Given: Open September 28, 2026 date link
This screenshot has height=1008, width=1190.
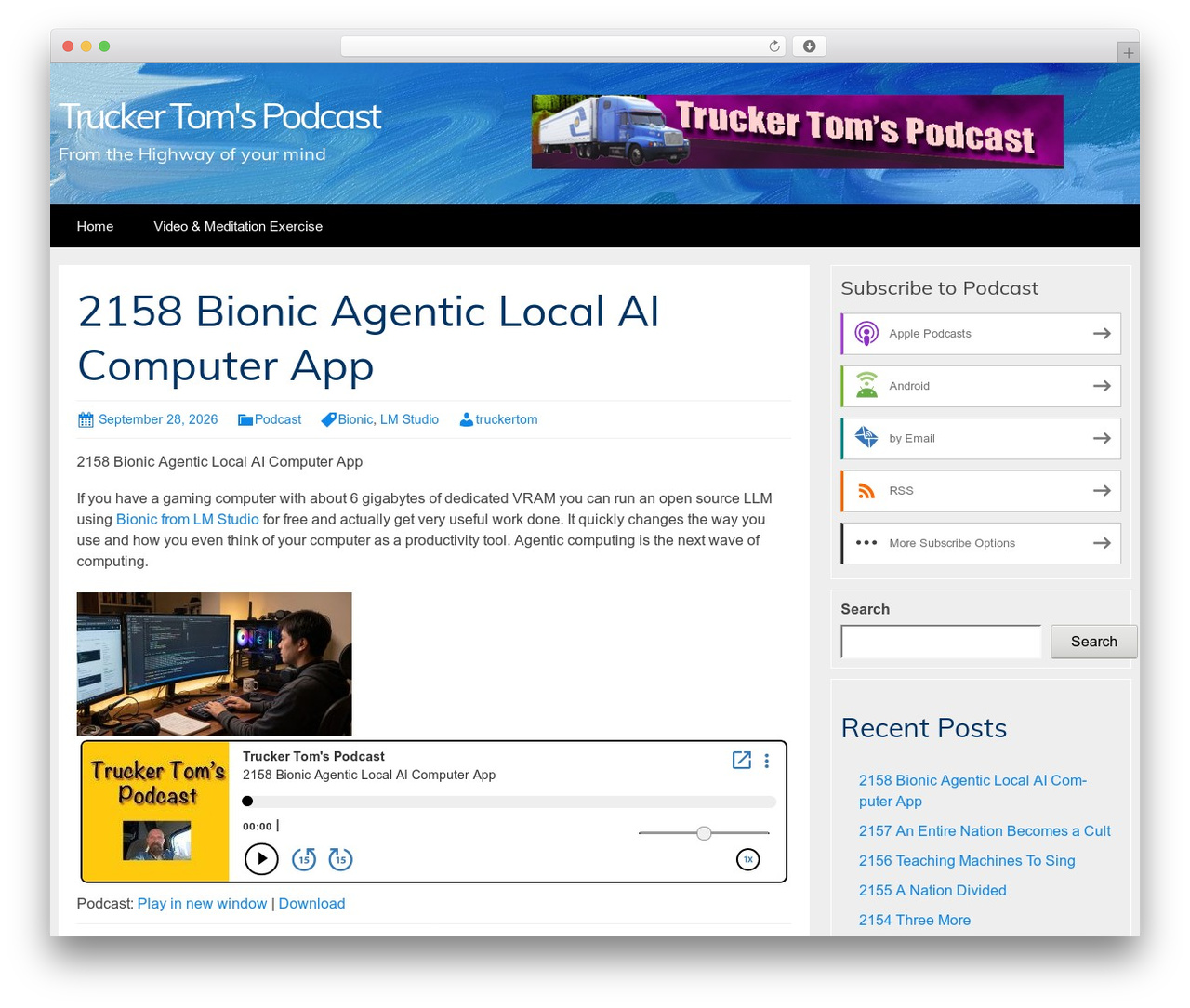Looking at the screenshot, I should pyautogui.click(x=158, y=419).
